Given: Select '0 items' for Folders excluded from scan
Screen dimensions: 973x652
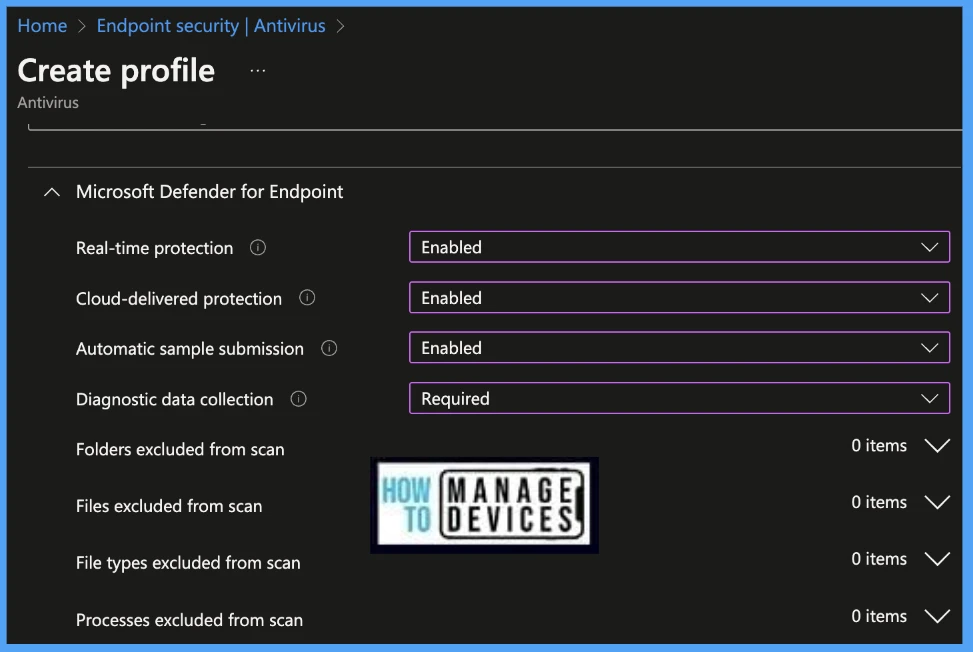Looking at the screenshot, I should point(879,445).
